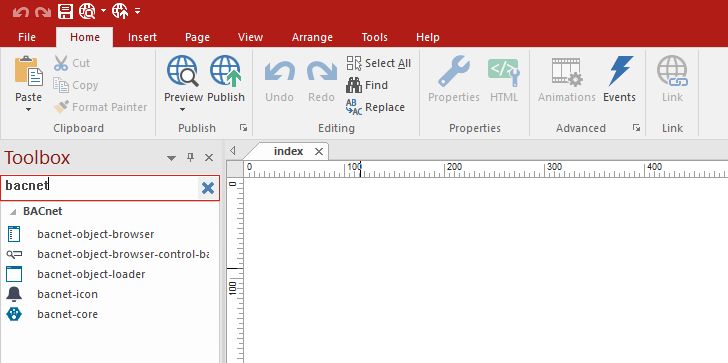The height and width of the screenshot is (363, 728).
Task: Click the Format Painter brush icon
Action: pos(61,107)
